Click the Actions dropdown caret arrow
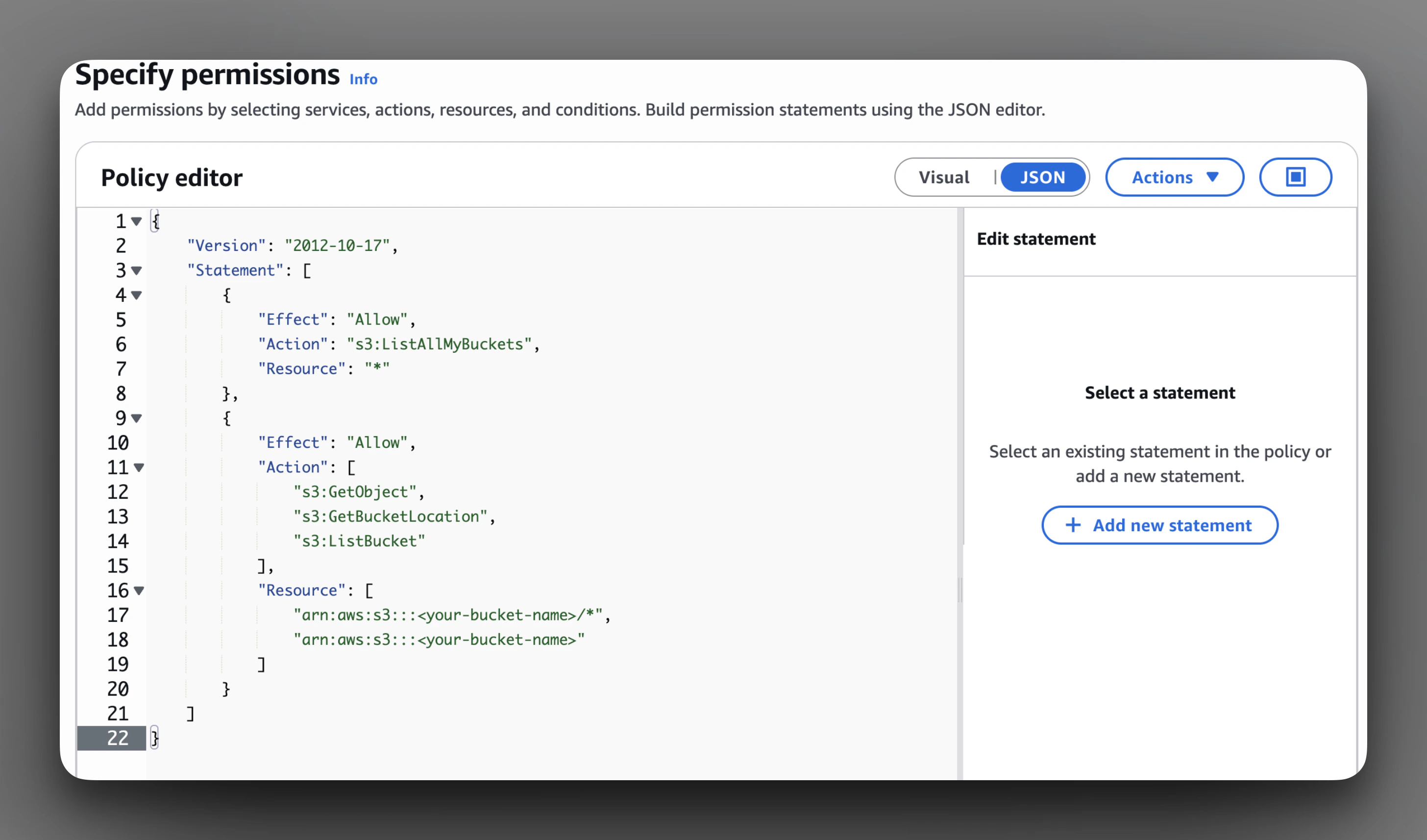 click(x=1212, y=177)
